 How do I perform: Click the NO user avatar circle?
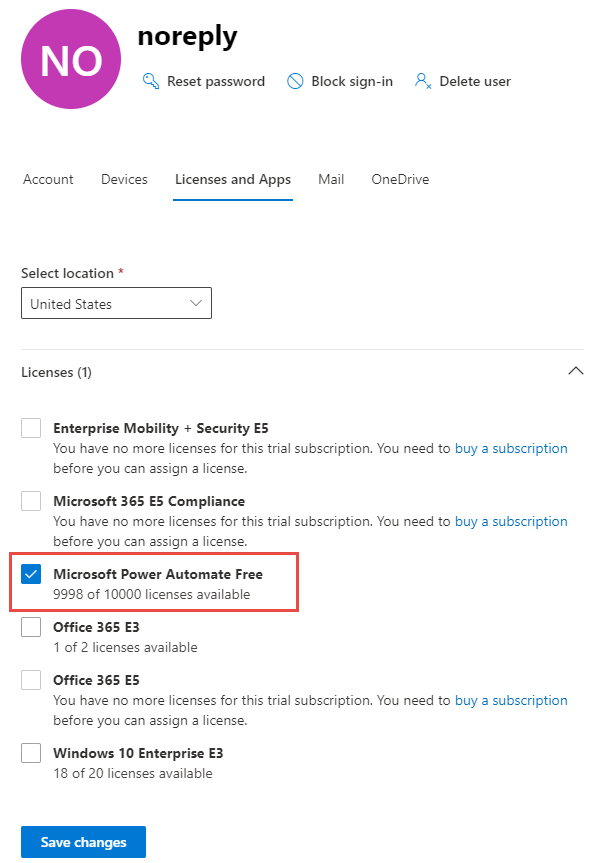pyautogui.click(x=72, y=61)
